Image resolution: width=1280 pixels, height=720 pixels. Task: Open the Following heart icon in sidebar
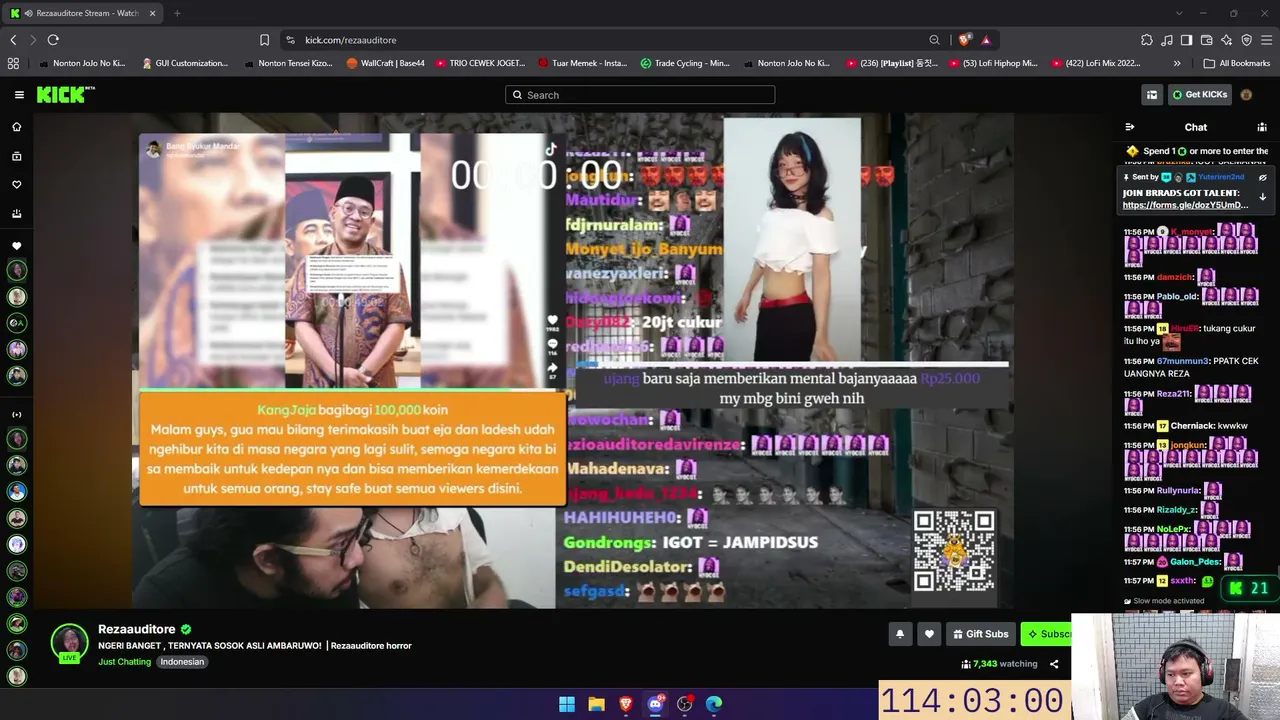[16, 185]
